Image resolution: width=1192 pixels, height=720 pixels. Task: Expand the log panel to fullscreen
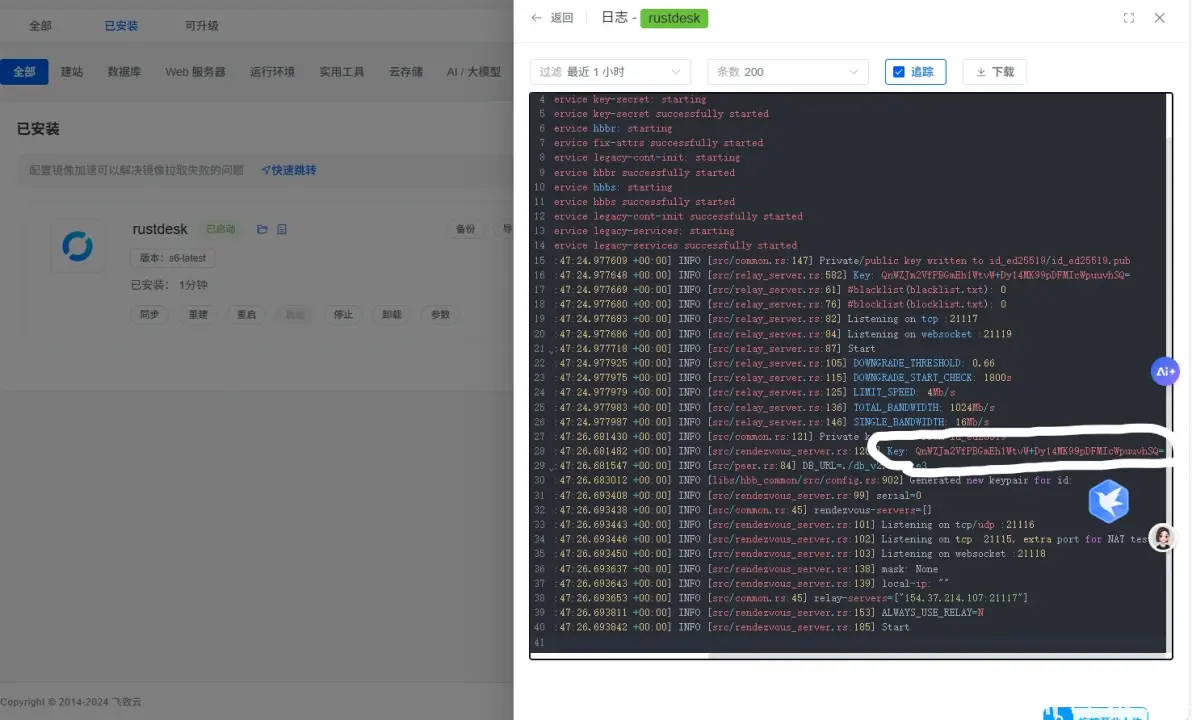point(1129,17)
